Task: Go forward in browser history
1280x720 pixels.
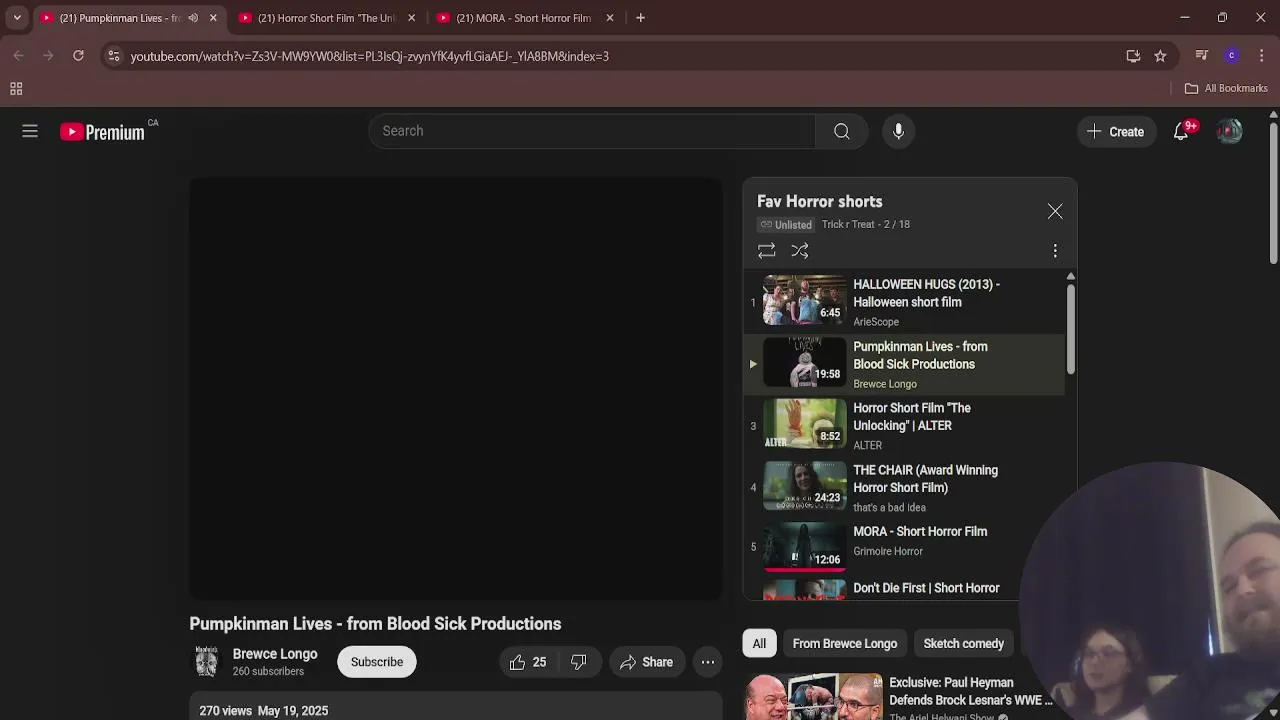Action: 48,56
